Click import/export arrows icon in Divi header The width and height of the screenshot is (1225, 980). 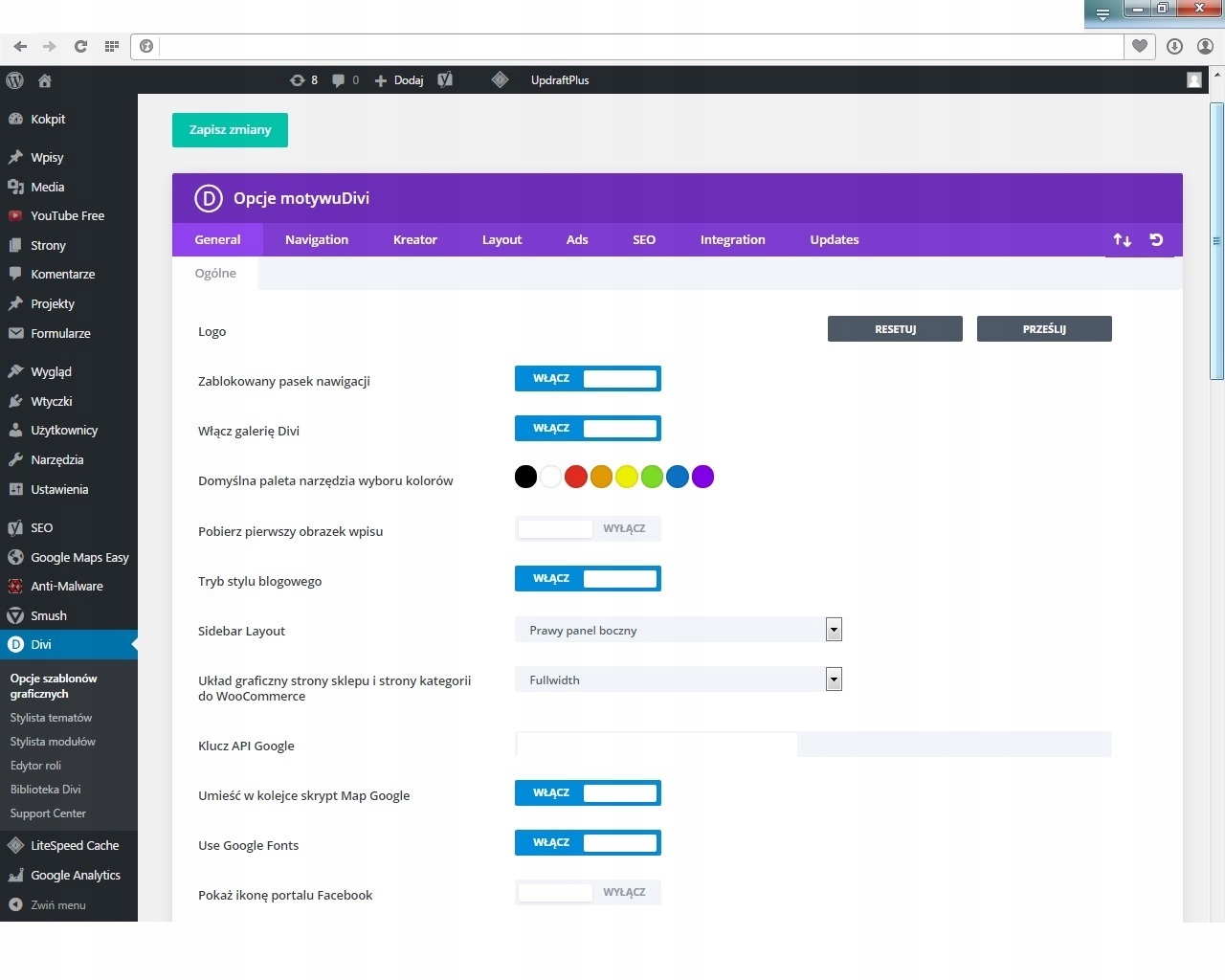[1123, 240]
